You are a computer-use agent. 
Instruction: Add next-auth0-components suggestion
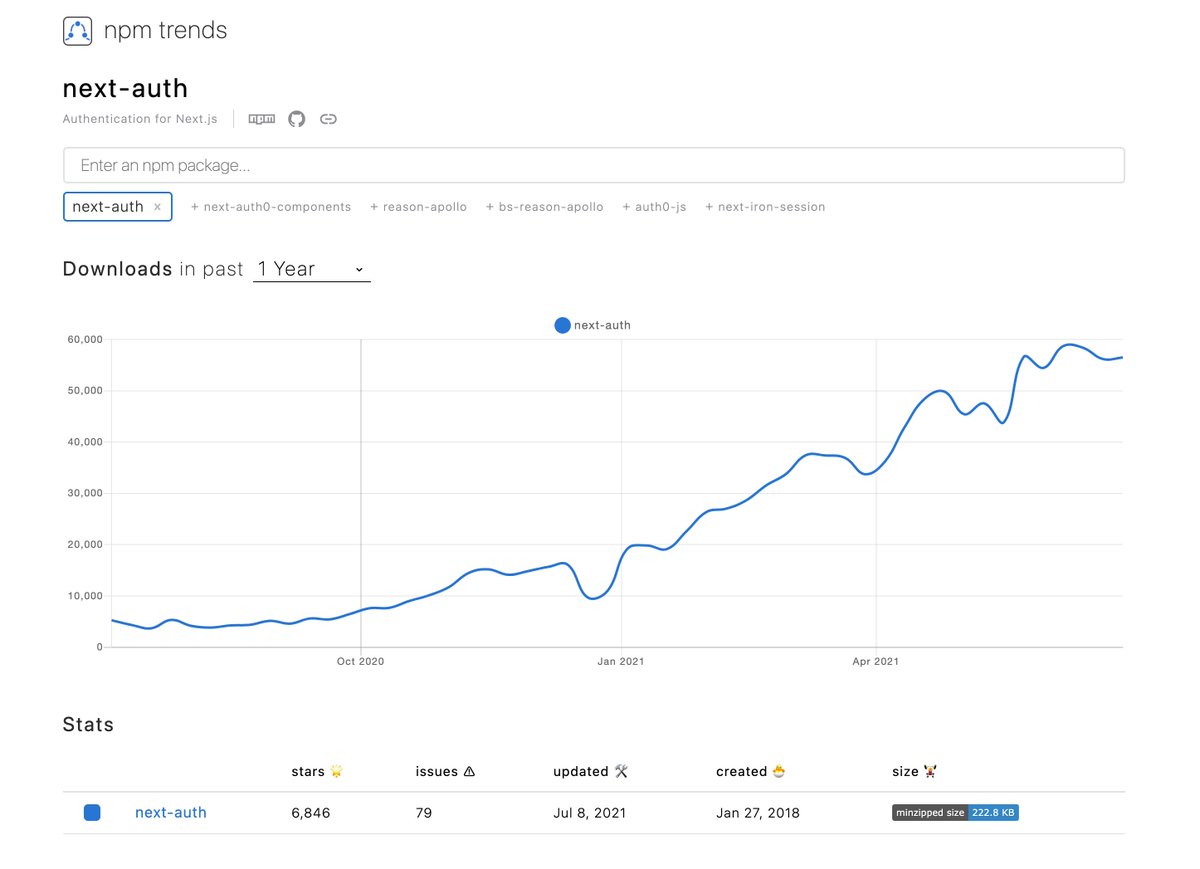(271, 207)
